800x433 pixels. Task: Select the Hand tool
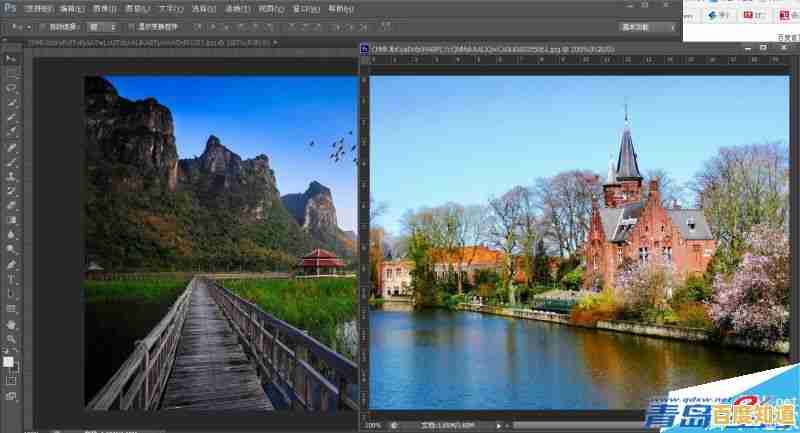click(12, 324)
